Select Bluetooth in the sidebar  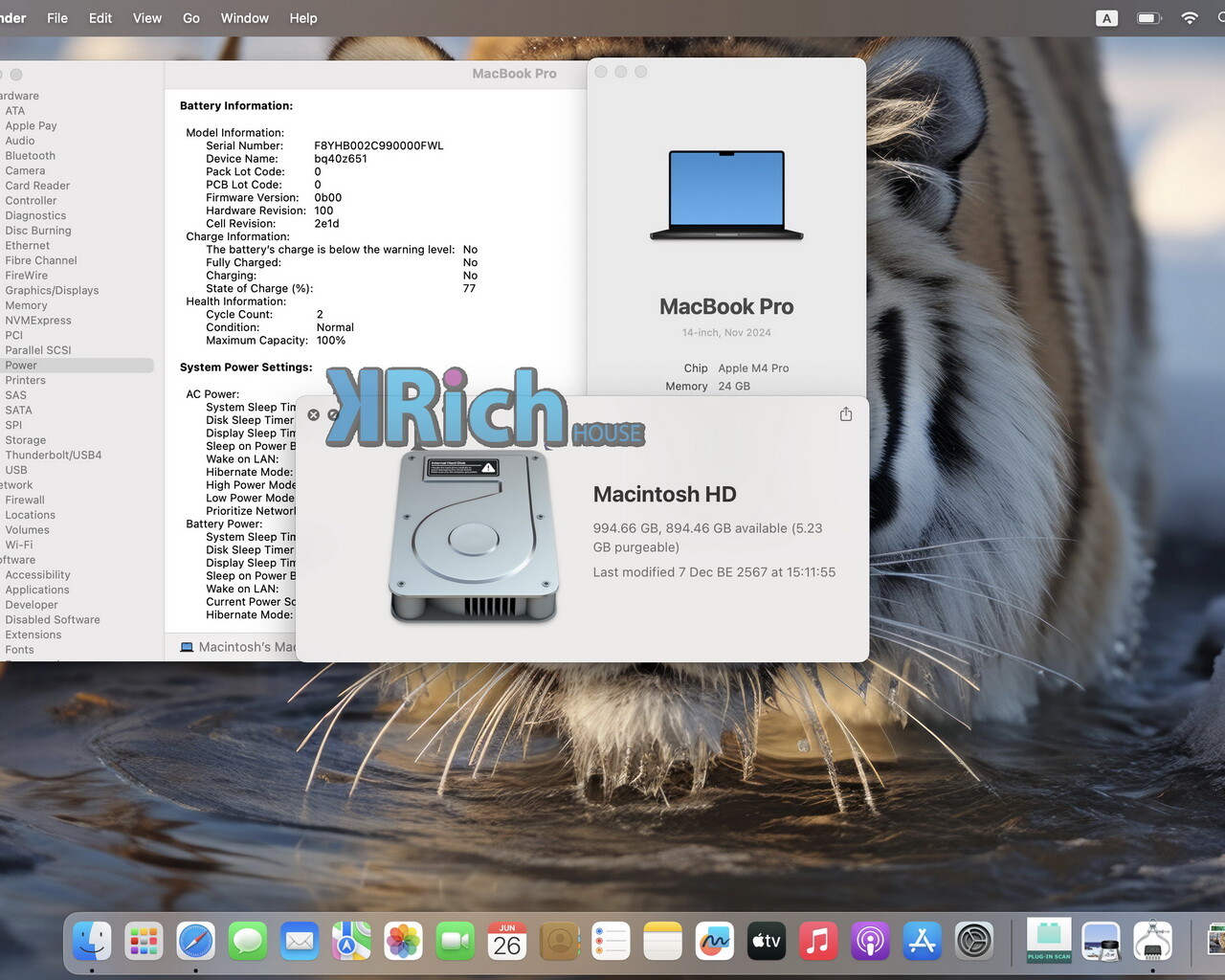31,156
